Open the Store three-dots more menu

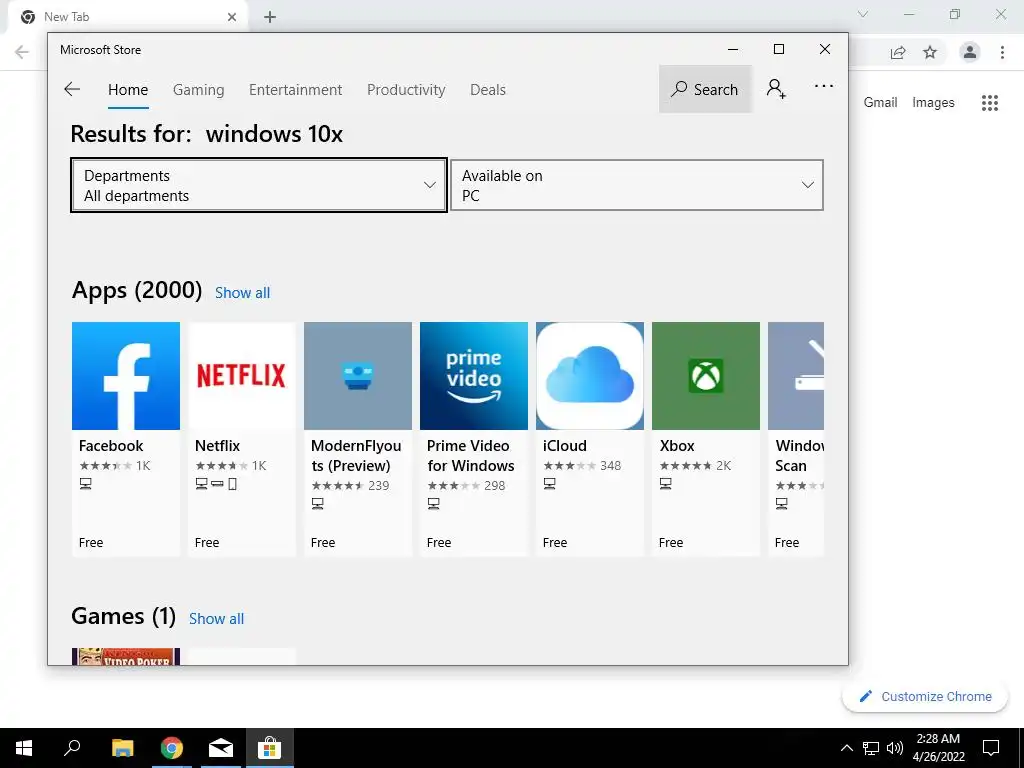pos(824,86)
